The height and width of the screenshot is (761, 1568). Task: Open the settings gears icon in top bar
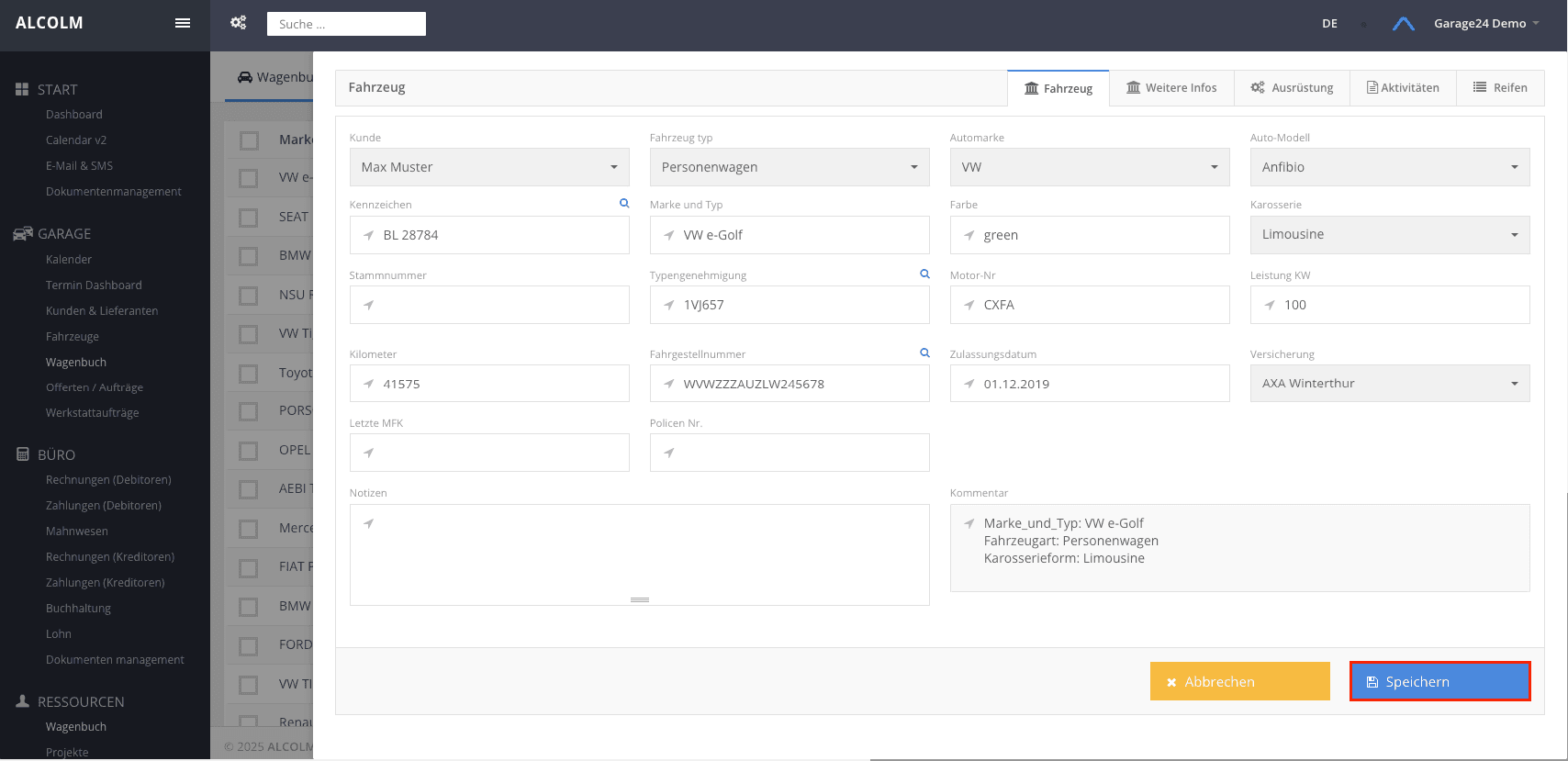click(x=239, y=23)
